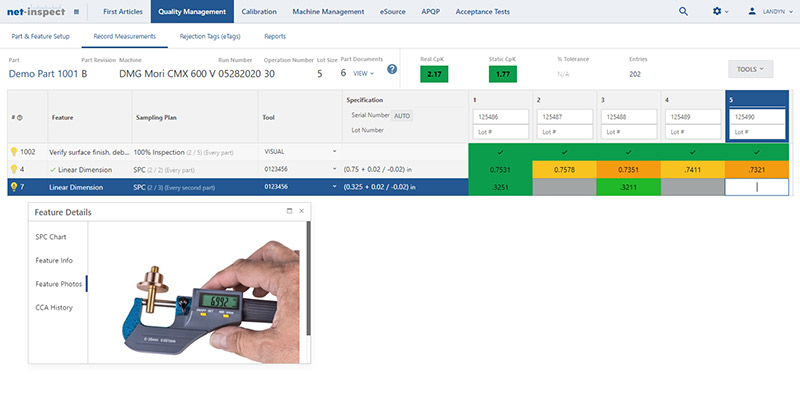The height and width of the screenshot is (399, 800).
Task: Edit serial number field 125487
Action: (565, 116)
